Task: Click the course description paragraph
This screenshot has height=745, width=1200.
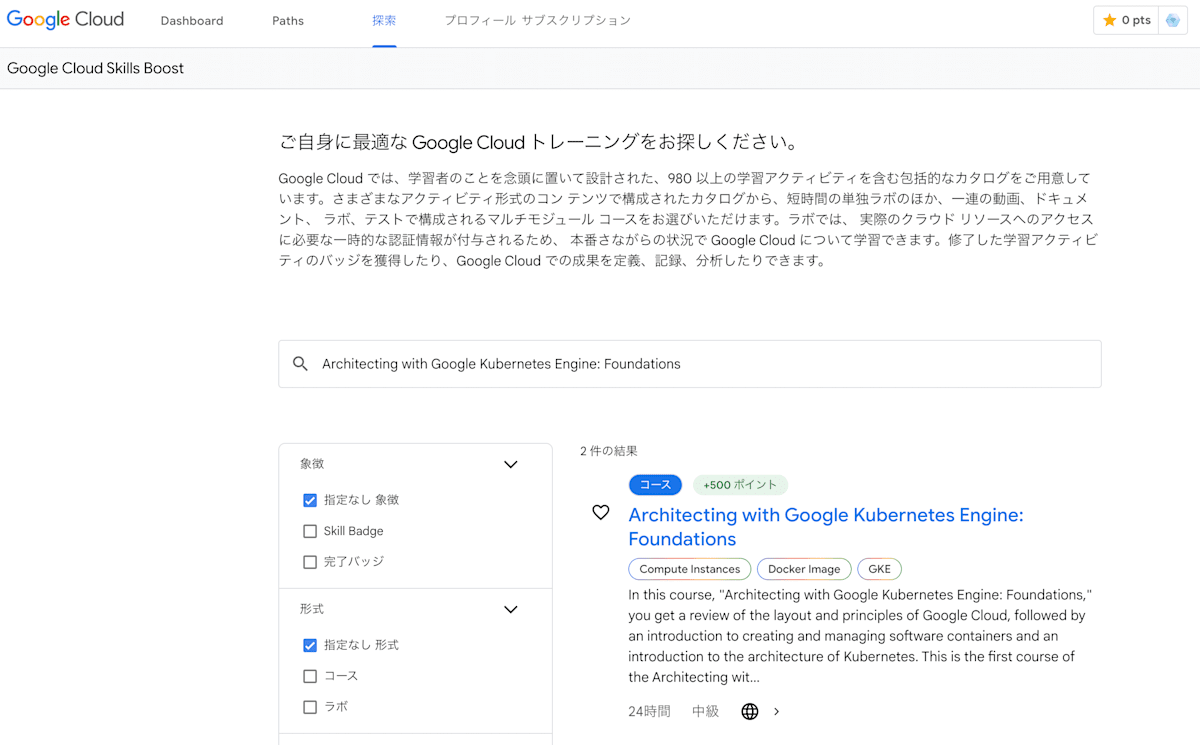Action: click(x=860, y=636)
